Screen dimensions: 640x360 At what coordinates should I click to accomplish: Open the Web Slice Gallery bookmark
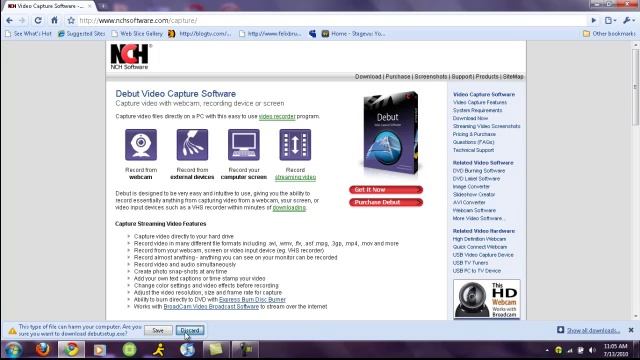click(x=137, y=34)
